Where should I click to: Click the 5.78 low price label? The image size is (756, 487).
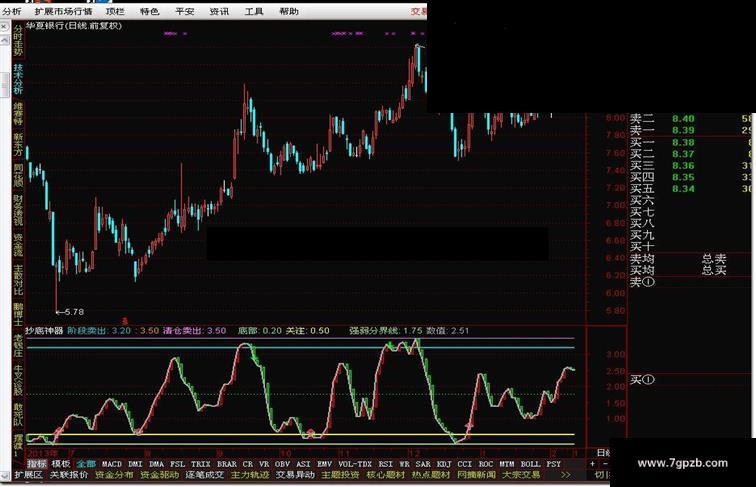74,312
